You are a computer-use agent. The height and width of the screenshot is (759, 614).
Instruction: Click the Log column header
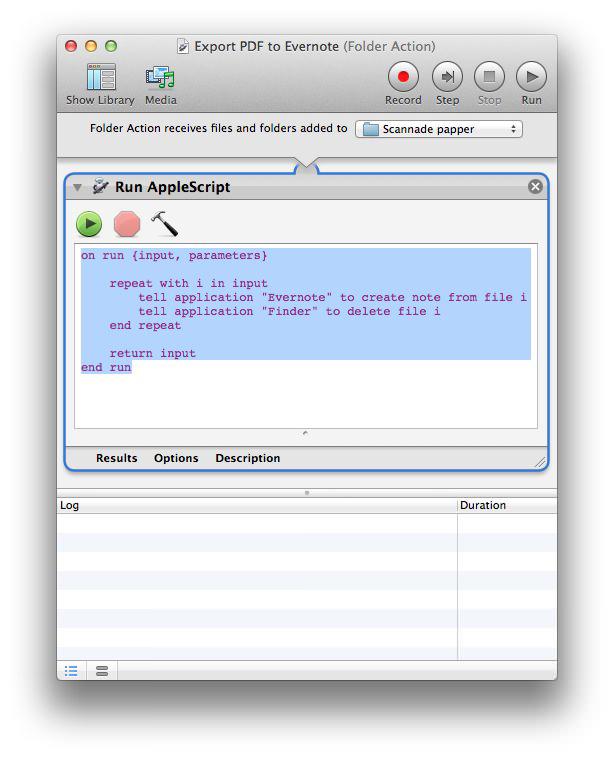[257, 505]
